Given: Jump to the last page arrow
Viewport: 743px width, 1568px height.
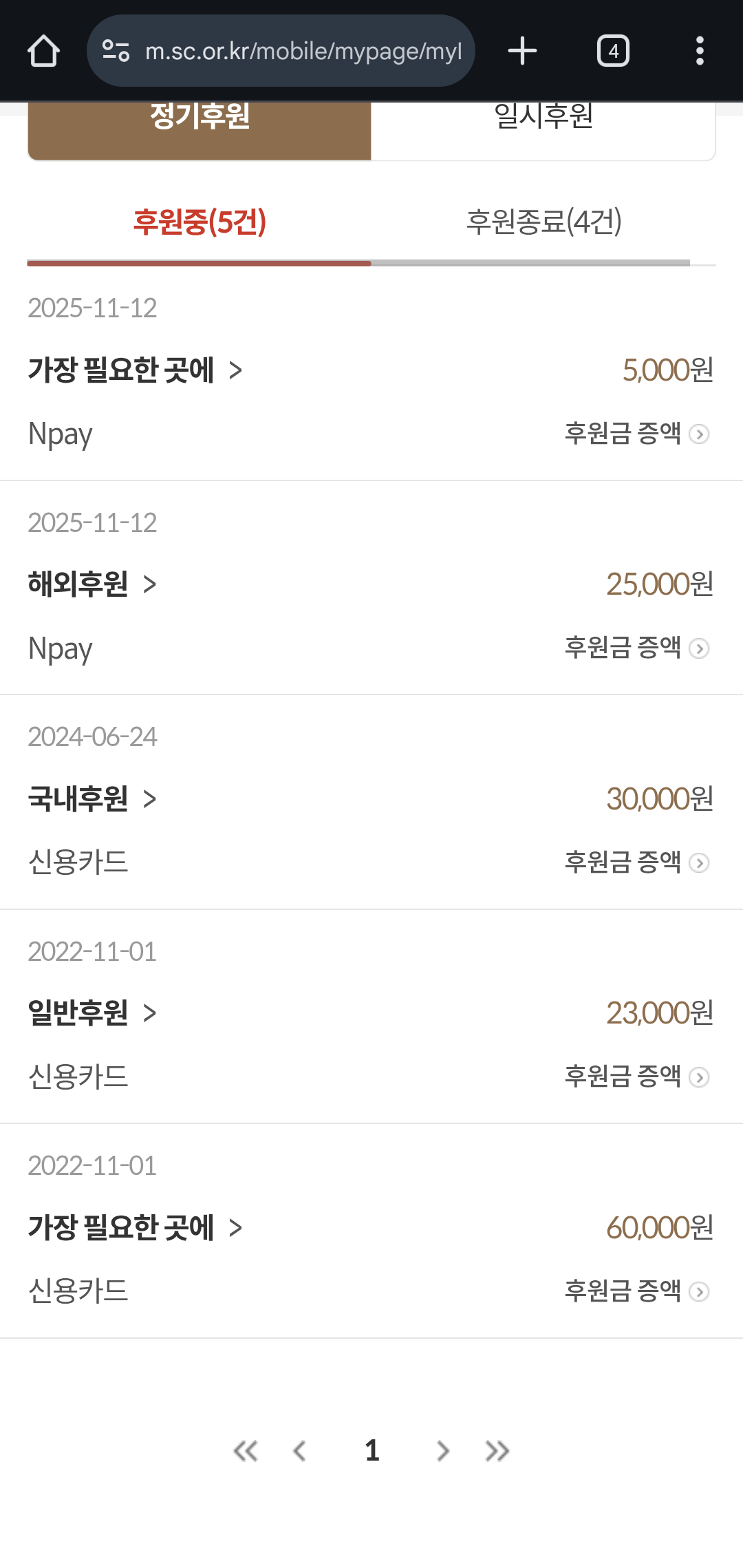Looking at the screenshot, I should [x=497, y=1451].
